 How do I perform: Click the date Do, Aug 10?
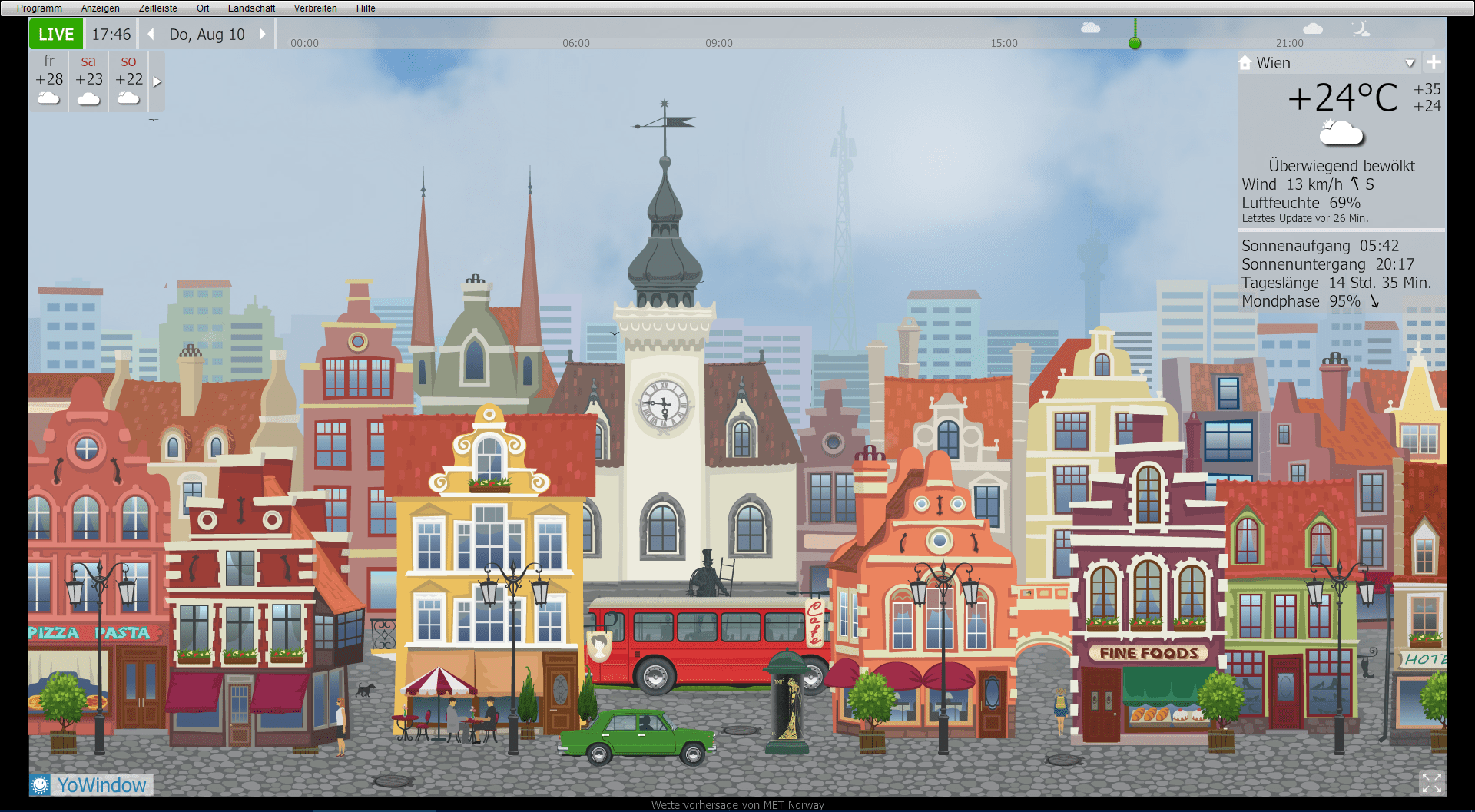click(x=207, y=35)
